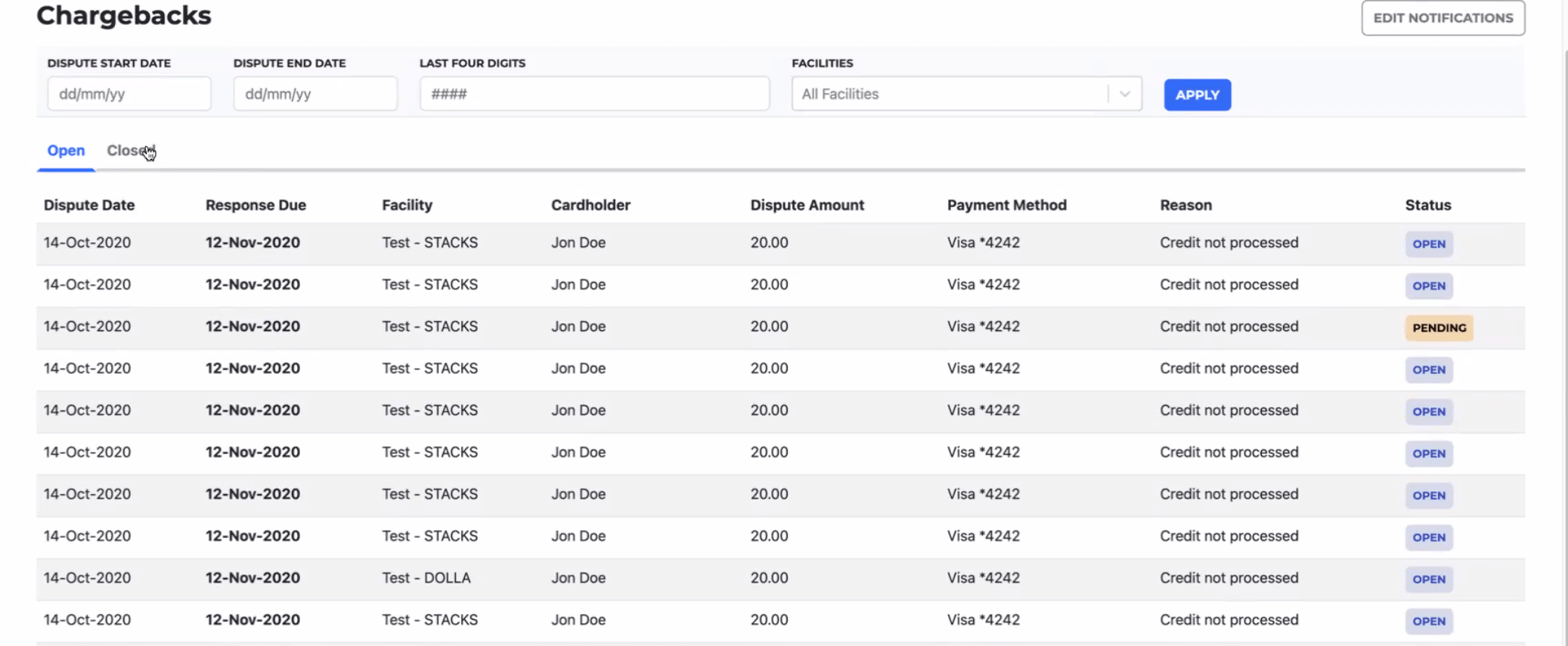Select the Open tab
This screenshot has height=646, width=1568.
[66, 150]
